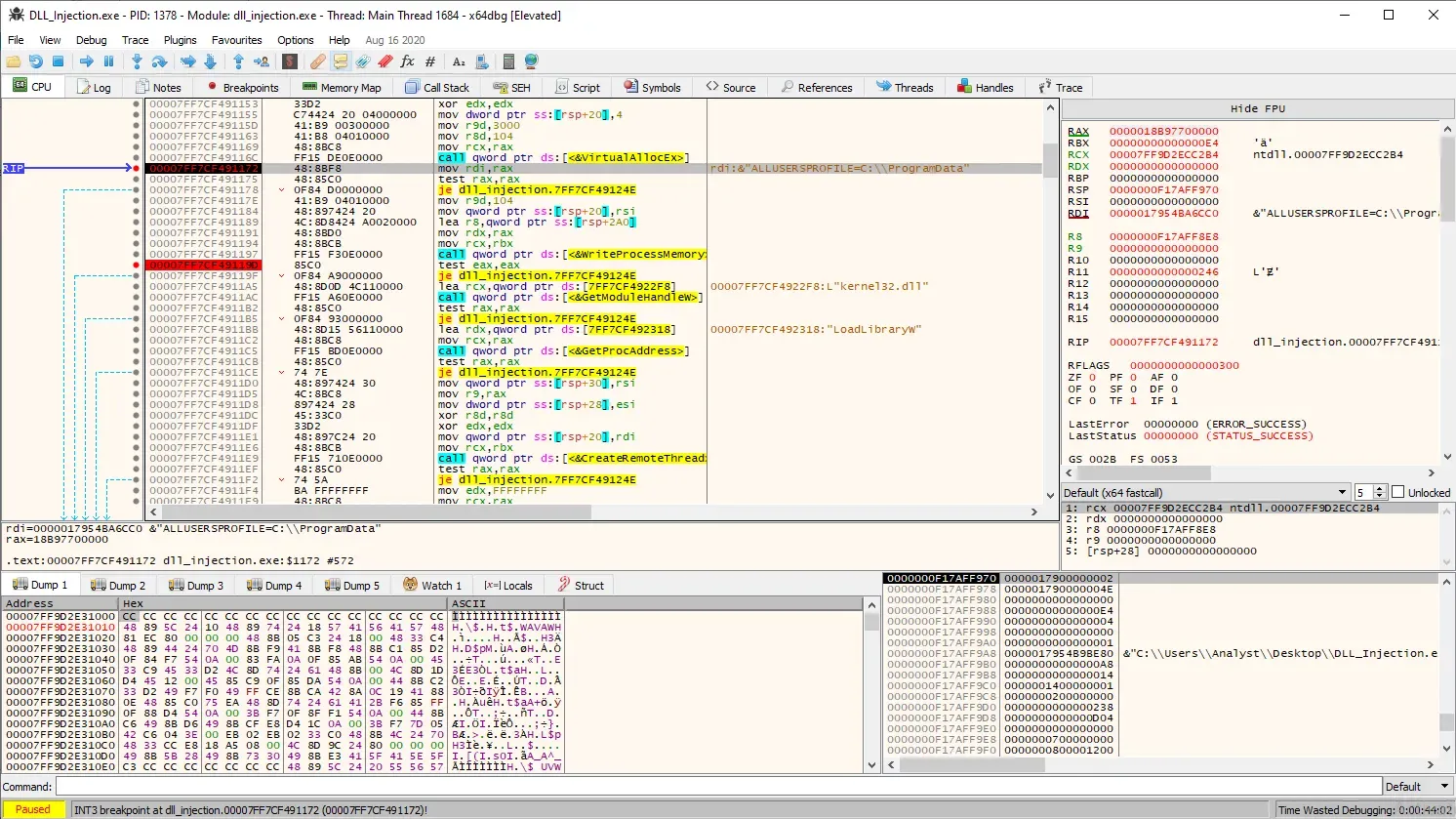Open the Calculator toolbar icon
The height and width of the screenshot is (819, 1456).
[507, 61]
